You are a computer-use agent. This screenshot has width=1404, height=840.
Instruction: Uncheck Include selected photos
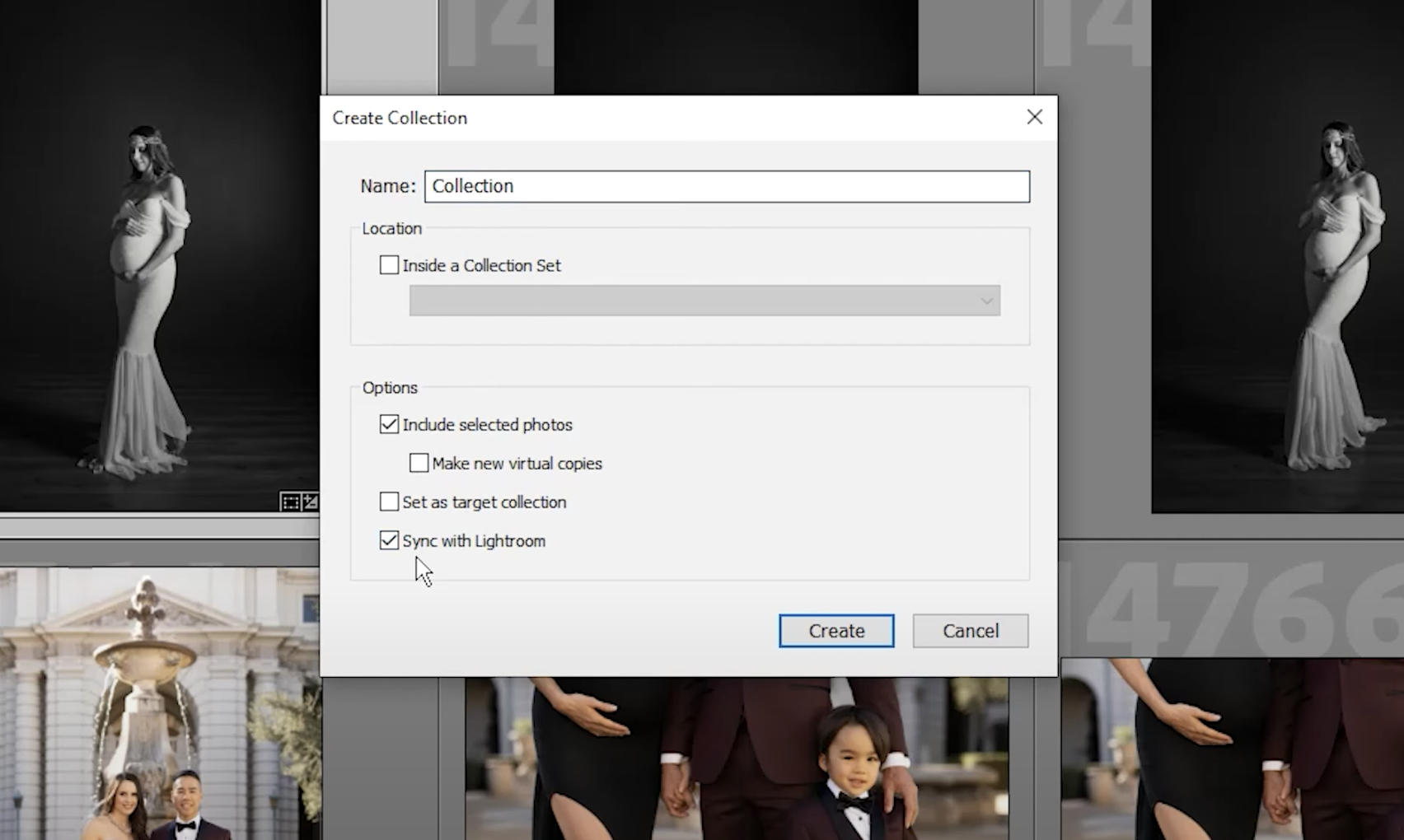388,424
